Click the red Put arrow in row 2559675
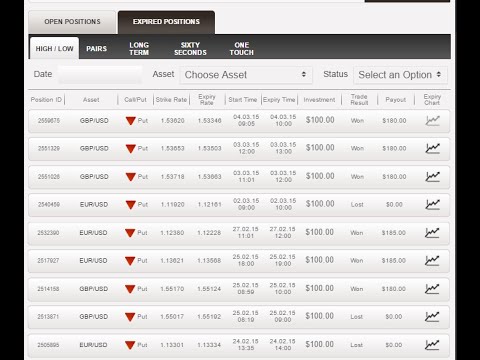The height and width of the screenshot is (360, 480). (x=131, y=121)
